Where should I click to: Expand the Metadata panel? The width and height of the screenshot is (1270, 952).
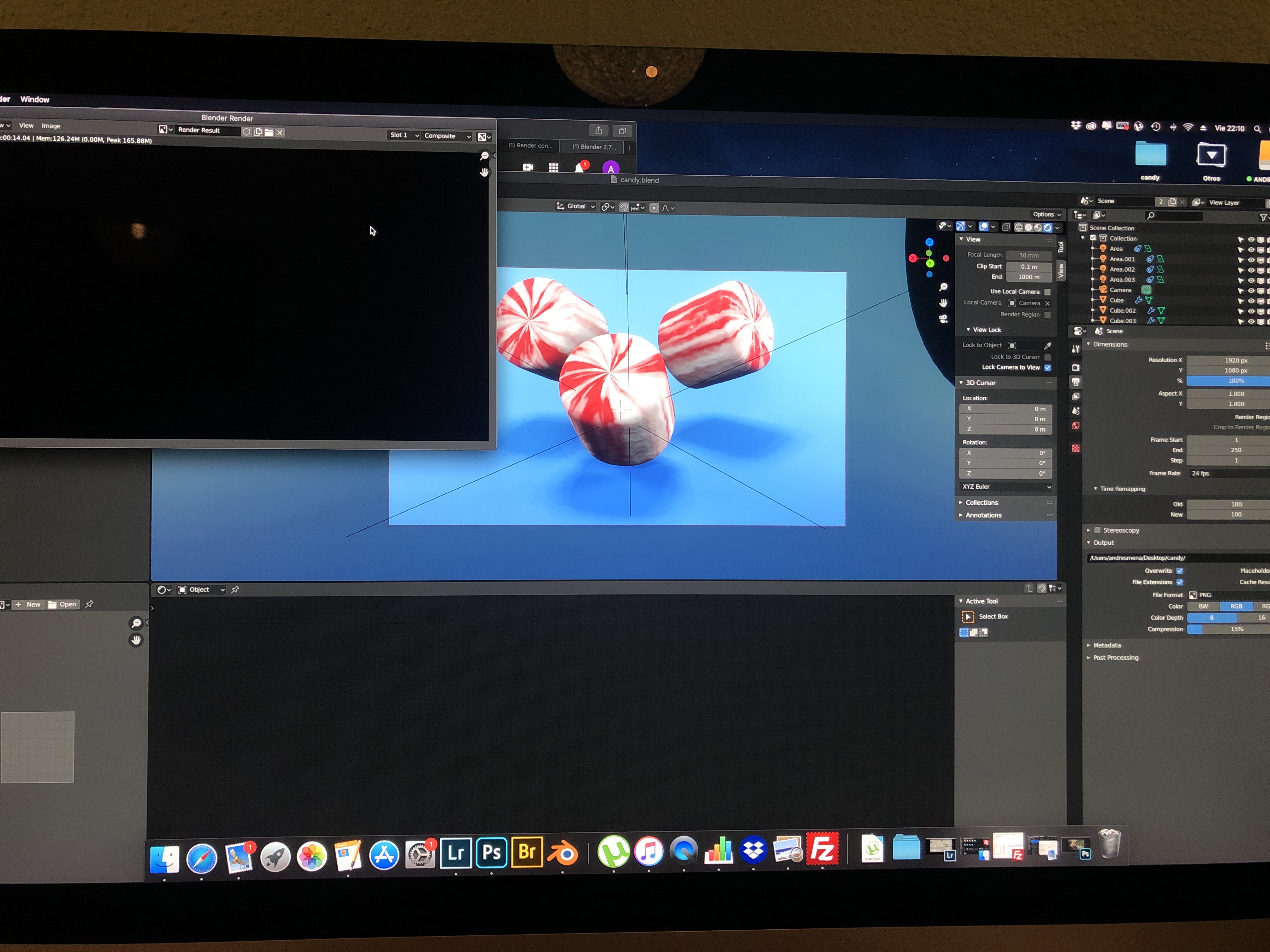click(x=1107, y=645)
